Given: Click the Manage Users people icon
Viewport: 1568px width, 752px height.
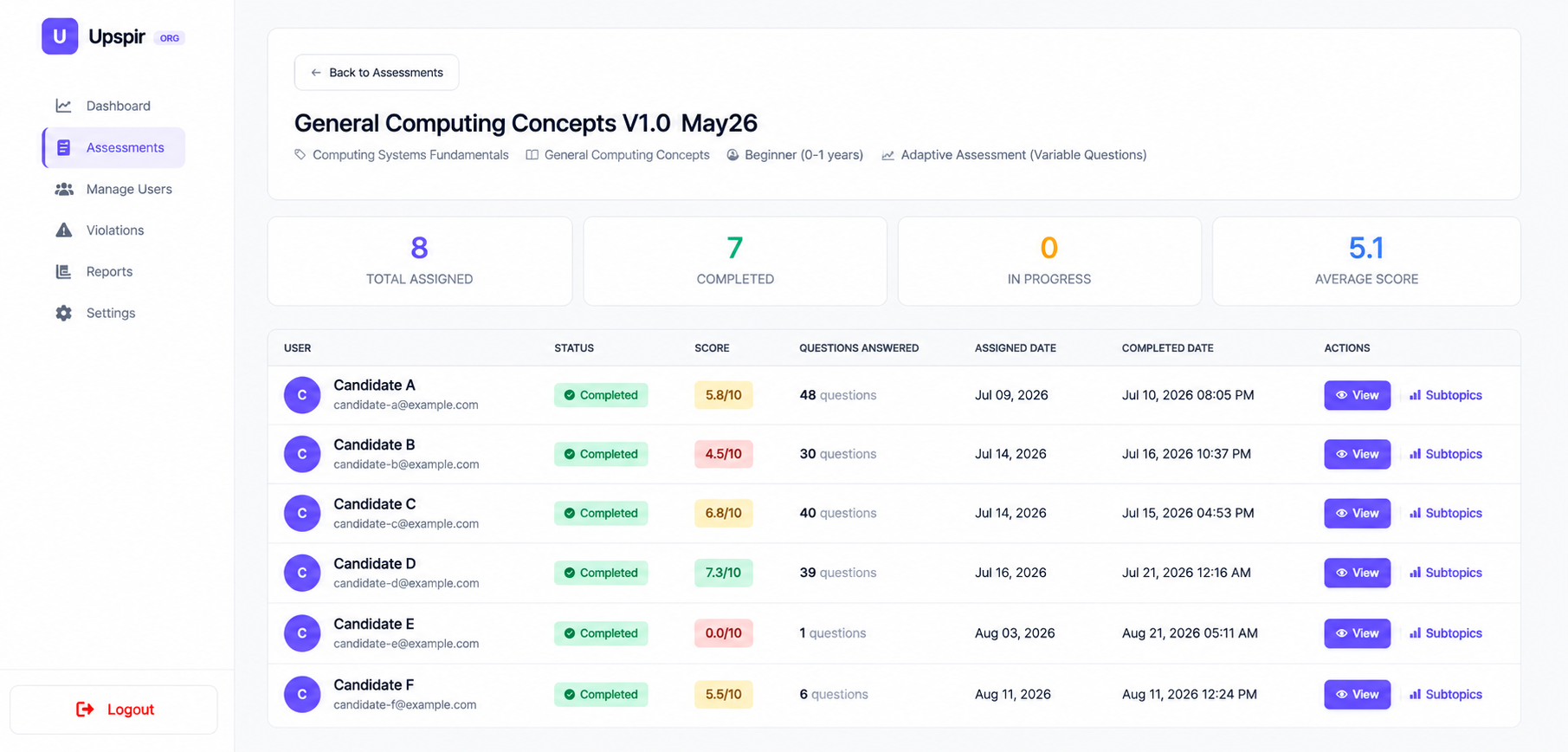Looking at the screenshot, I should pos(64,189).
